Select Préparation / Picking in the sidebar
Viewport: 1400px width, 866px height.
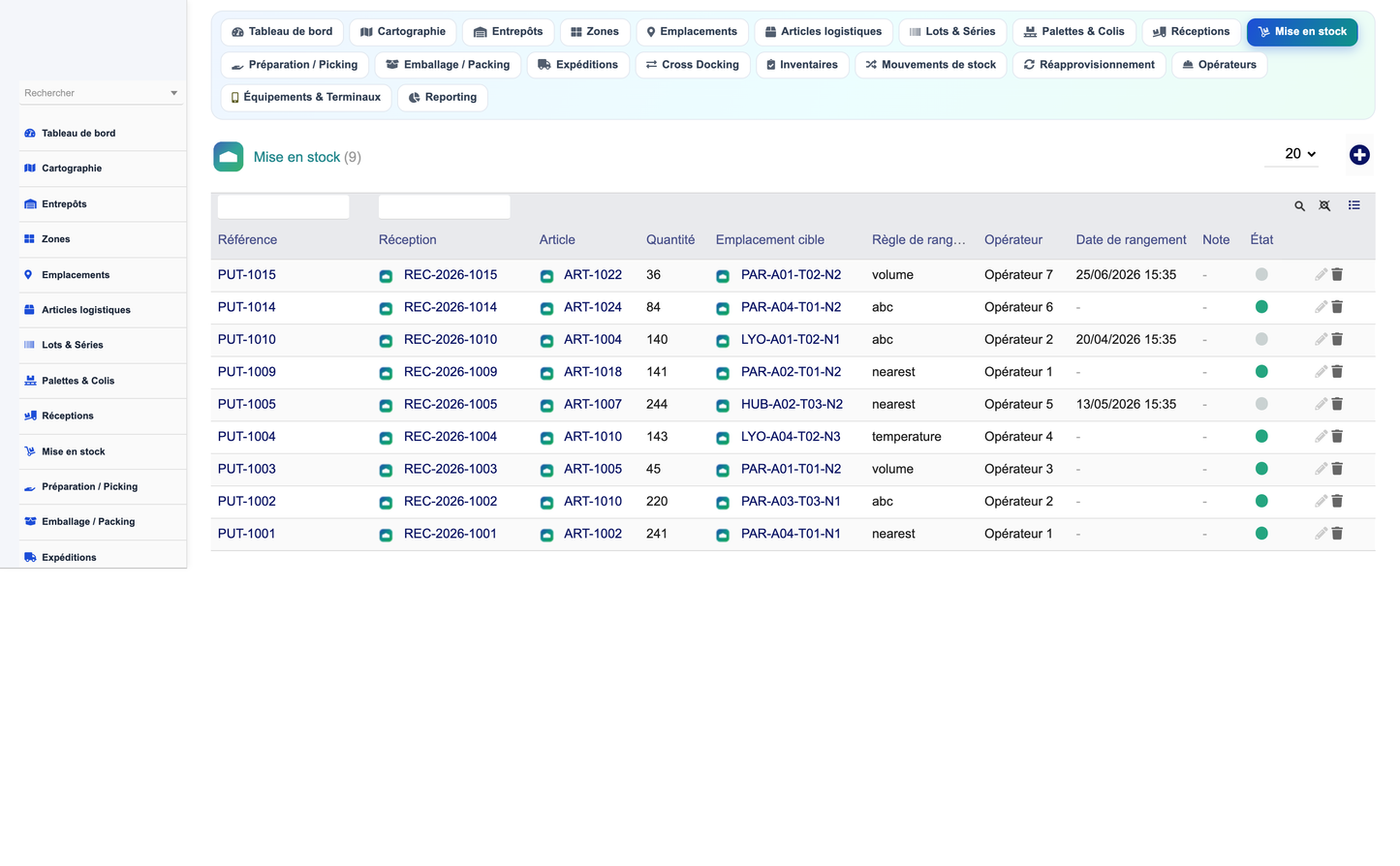(103, 487)
